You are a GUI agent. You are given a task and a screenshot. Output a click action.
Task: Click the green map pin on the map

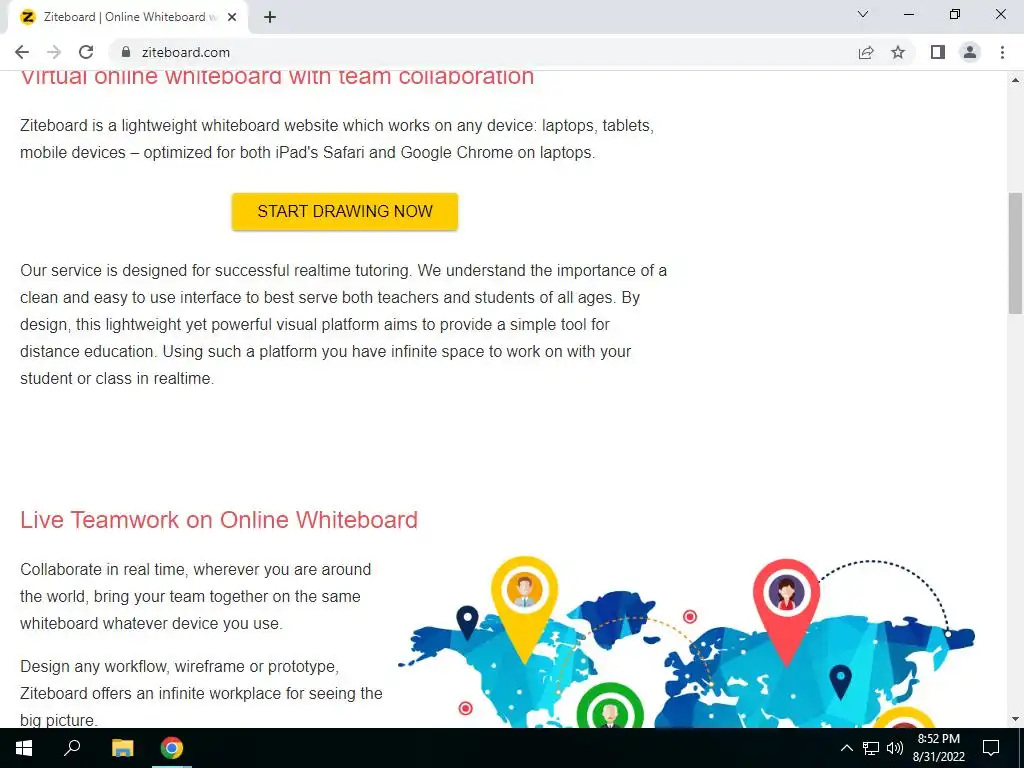pos(610,706)
